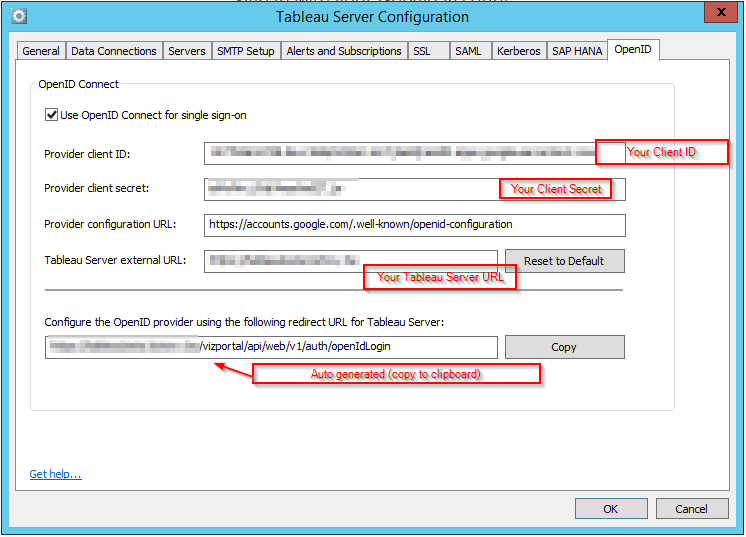
Task: Select the Kerberos tab
Action: click(519, 51)
